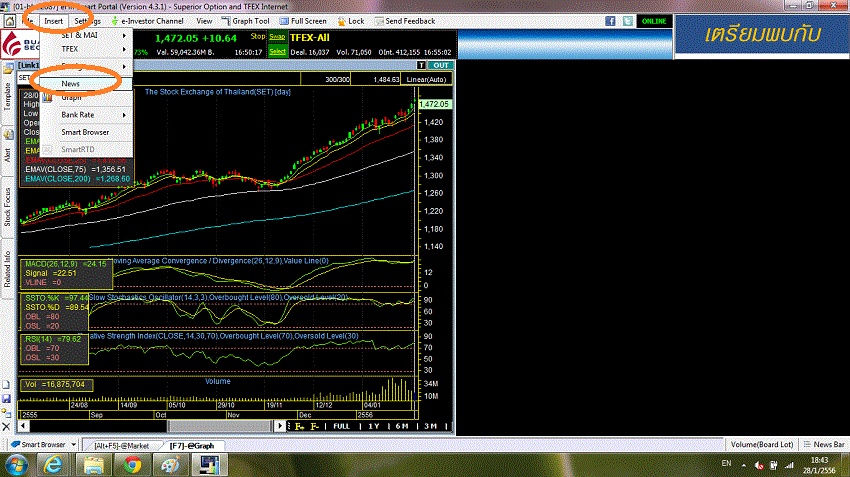Click the Twitter icon
This screenshot has height=477, width=850.
(628, 21)
